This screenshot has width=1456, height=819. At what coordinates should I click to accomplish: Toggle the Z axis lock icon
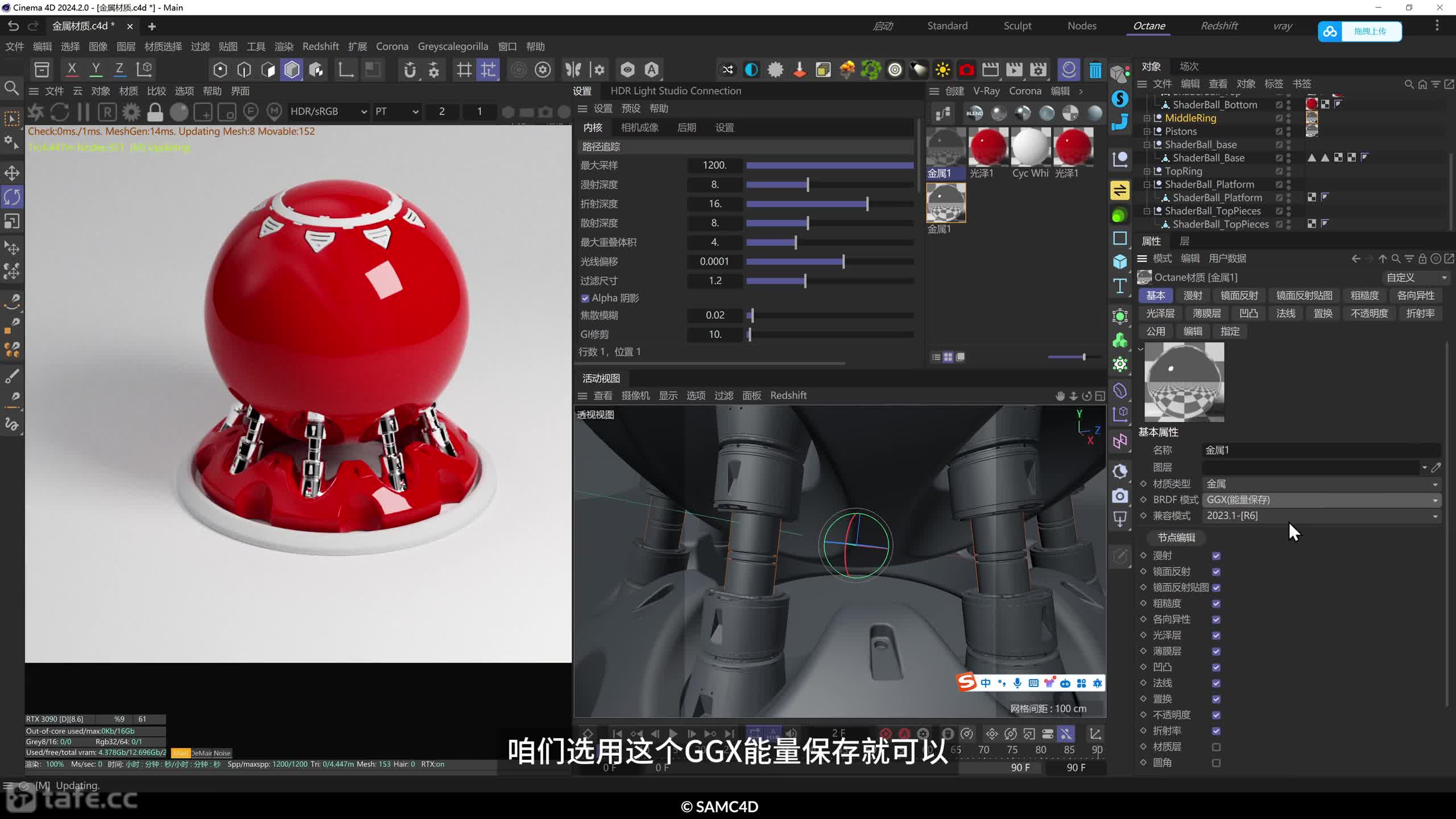click(x=119, y=69)
